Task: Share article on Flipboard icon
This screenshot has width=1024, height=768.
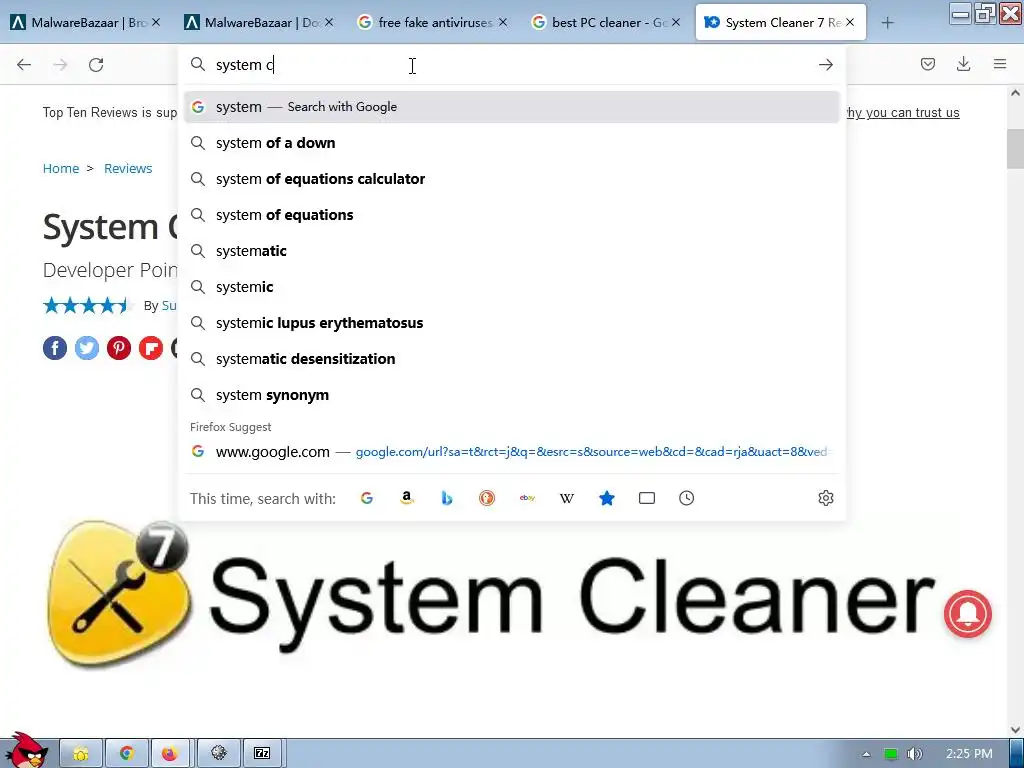Action: 151,348
